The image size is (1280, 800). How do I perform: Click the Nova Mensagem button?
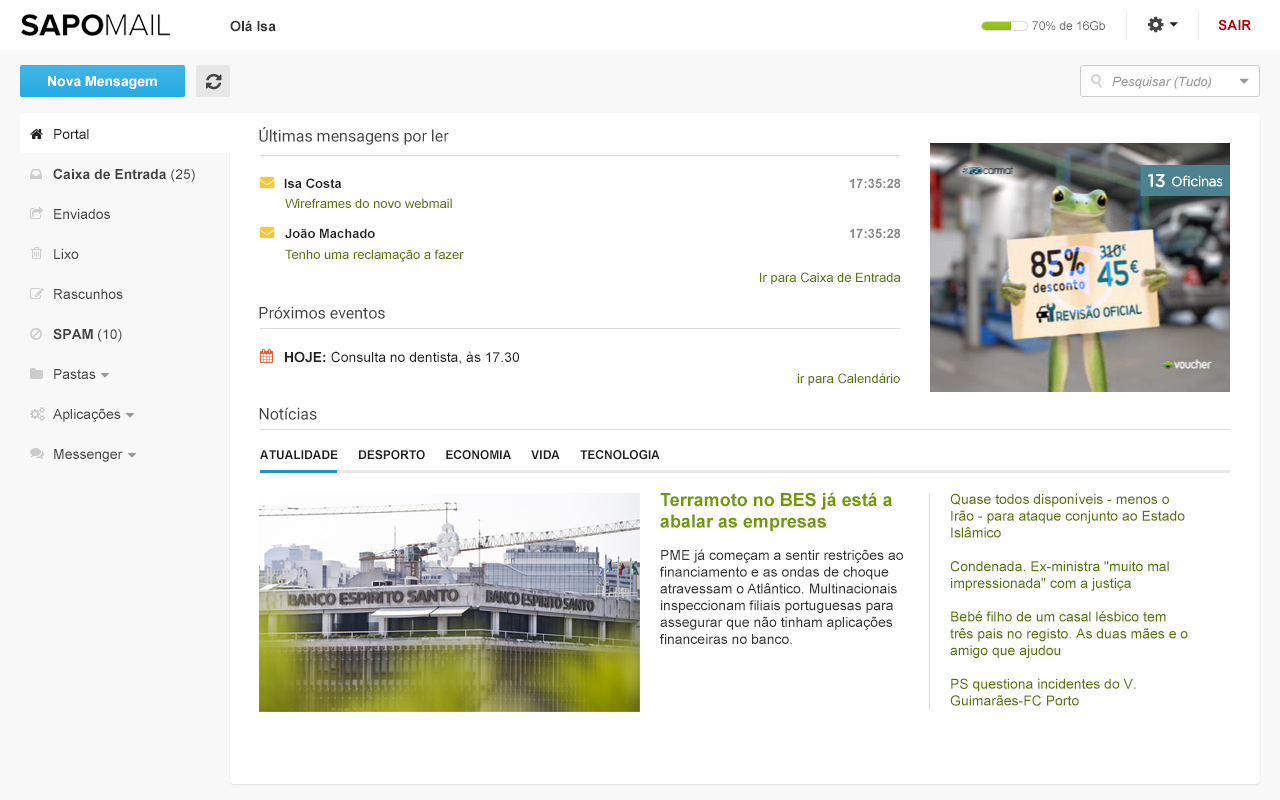tap(102, 81)
